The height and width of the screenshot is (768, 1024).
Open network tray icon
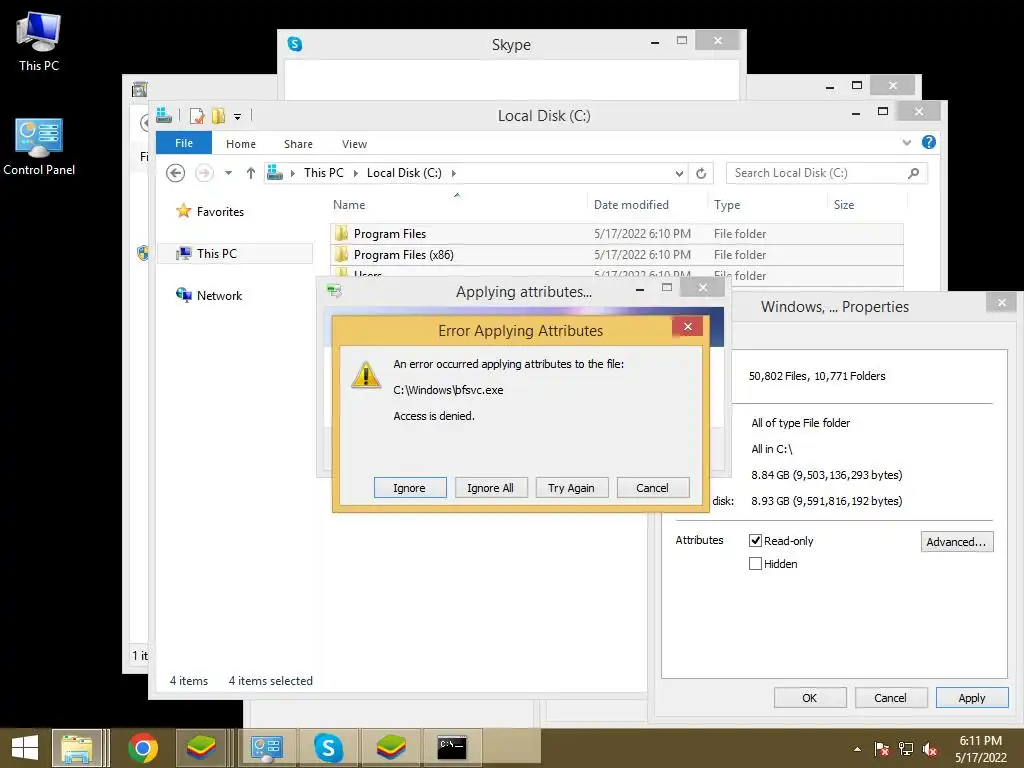pyautogui.click(x=906, y=749)
